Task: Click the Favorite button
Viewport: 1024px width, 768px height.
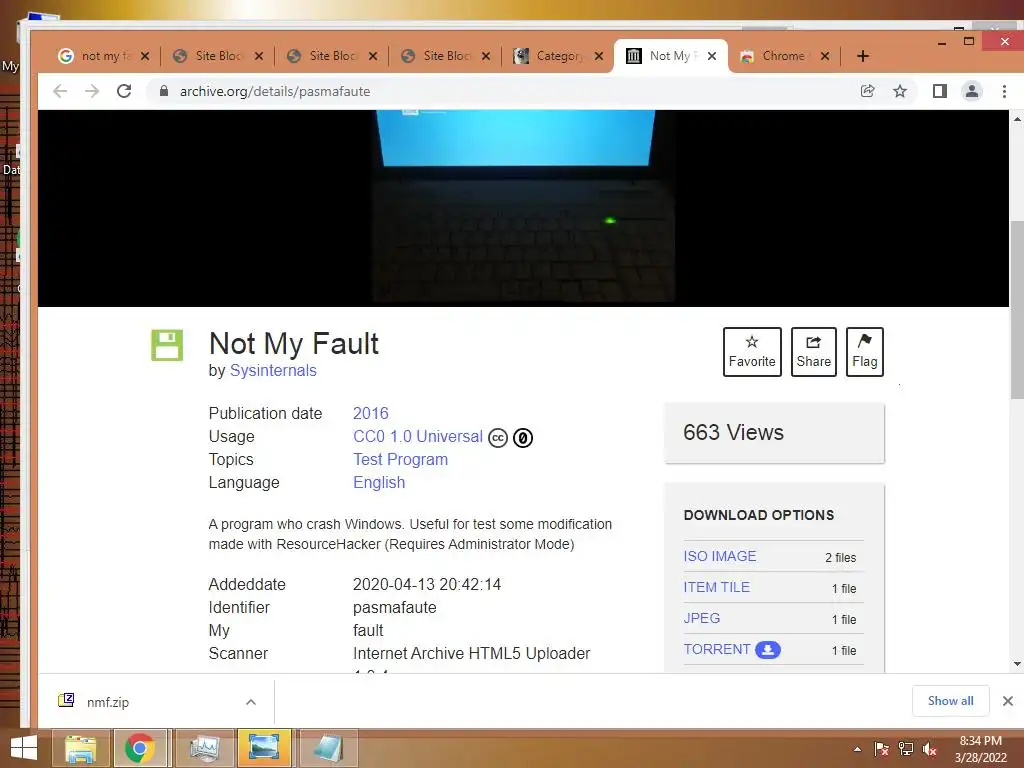Action: [752, 352]
